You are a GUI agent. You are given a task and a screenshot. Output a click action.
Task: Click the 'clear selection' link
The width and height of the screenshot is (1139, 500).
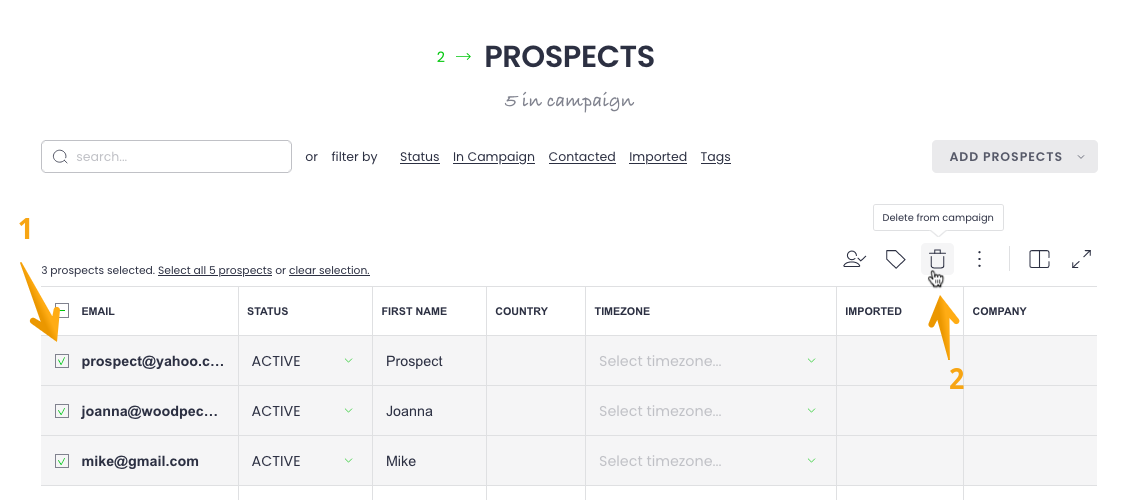(329, 270)
